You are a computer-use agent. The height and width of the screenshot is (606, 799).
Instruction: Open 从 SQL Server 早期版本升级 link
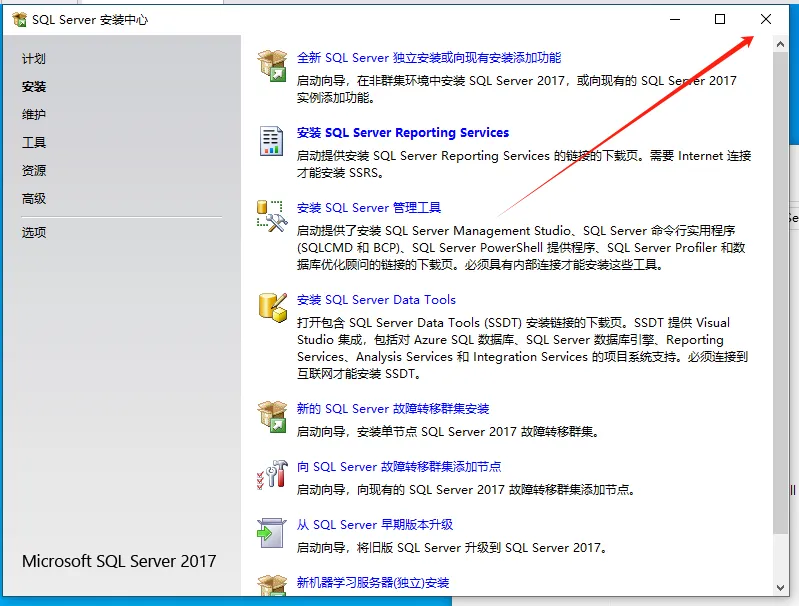(x=375, y=524)
